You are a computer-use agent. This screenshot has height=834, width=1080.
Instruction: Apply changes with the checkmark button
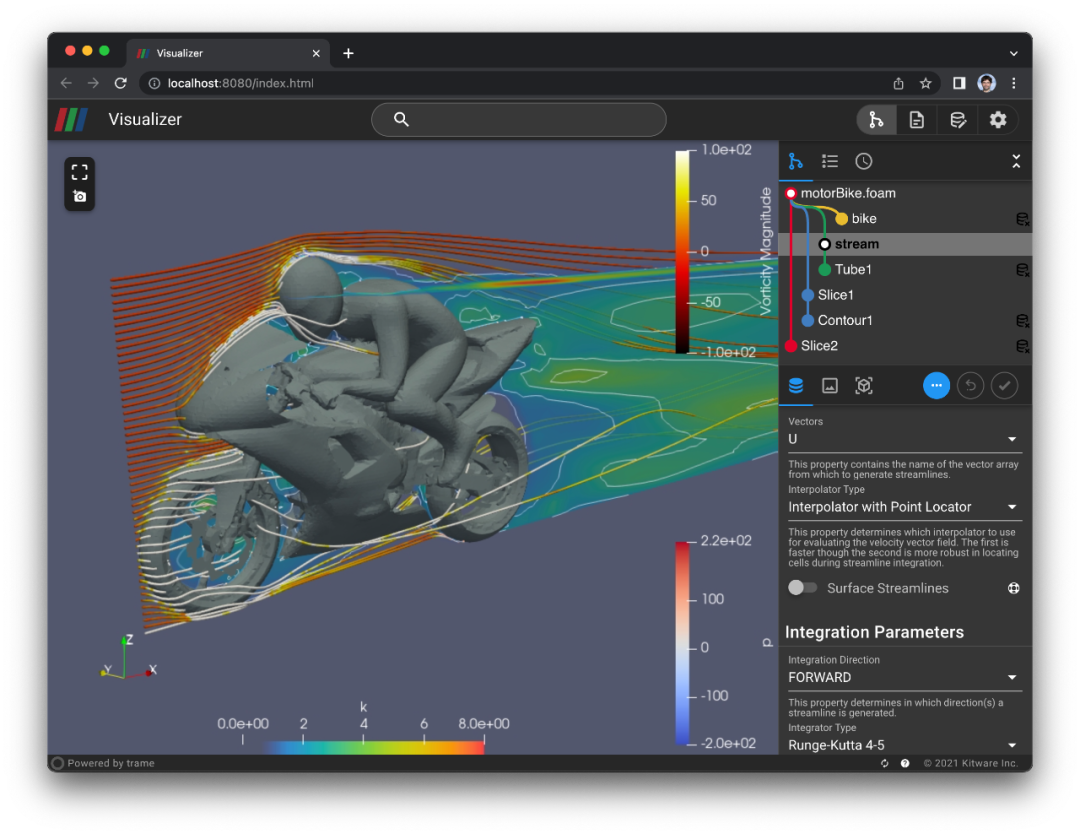[1004, 386]
